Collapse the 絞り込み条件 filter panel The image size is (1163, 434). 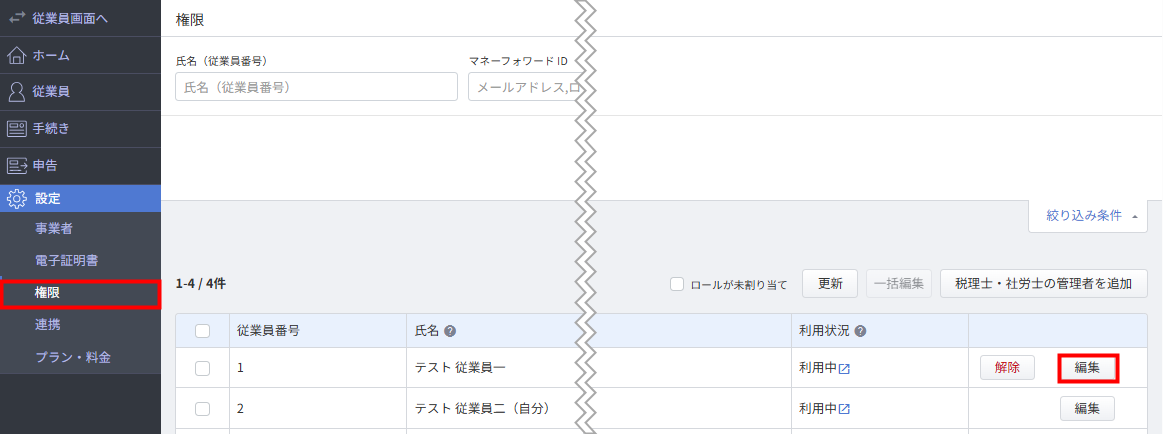click(1088, 216)
